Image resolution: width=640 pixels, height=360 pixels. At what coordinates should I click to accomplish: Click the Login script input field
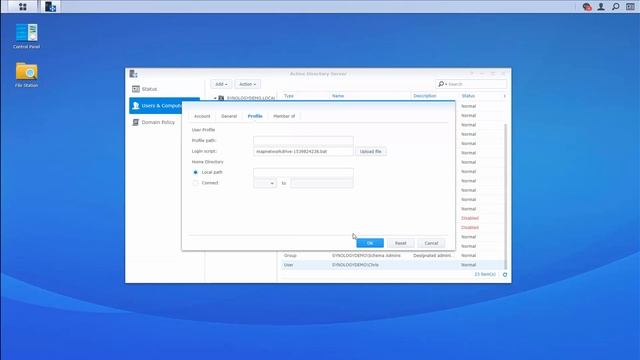(303, 151)
